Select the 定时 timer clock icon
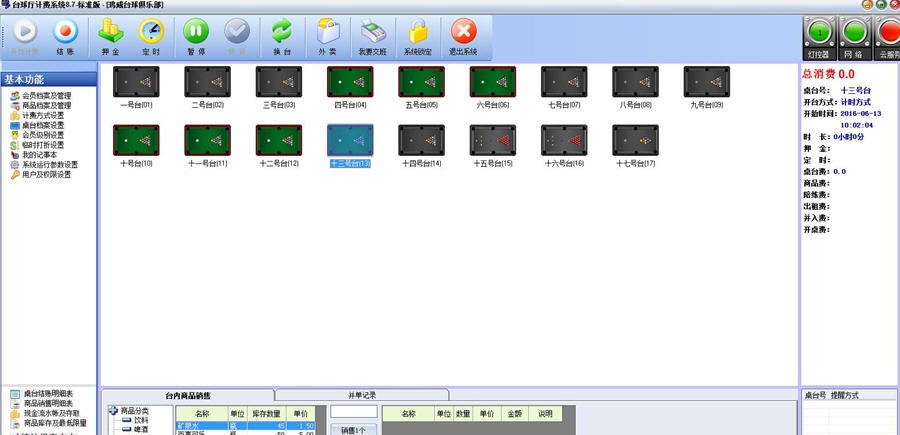Viewport: 900px width, 435px height. coord(151,36)
